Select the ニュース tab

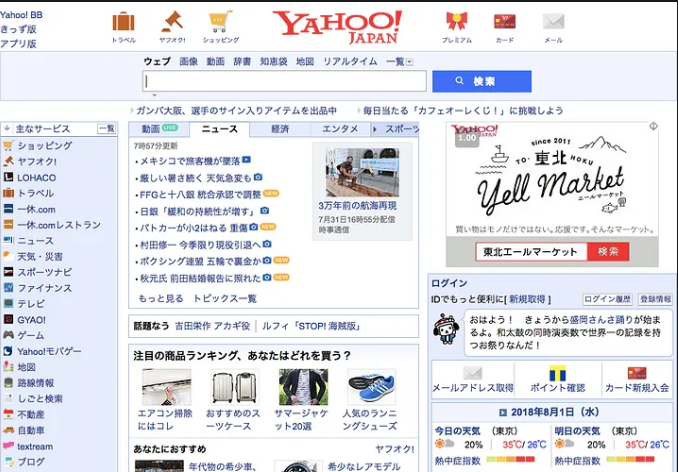(220, 129)
